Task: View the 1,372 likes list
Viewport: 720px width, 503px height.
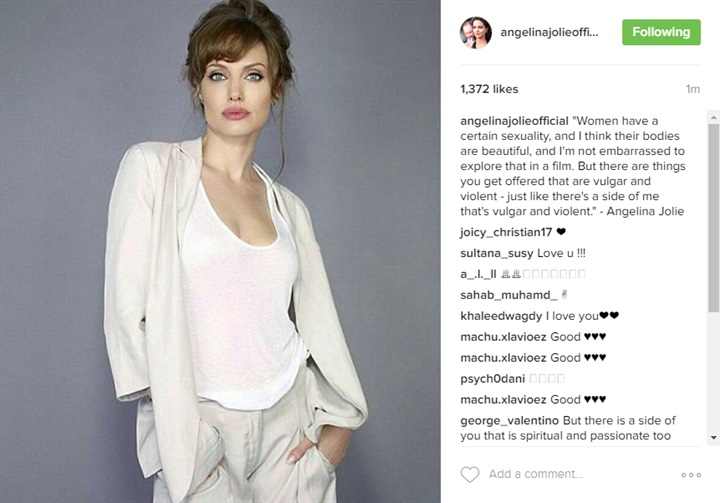Action: 489,89
